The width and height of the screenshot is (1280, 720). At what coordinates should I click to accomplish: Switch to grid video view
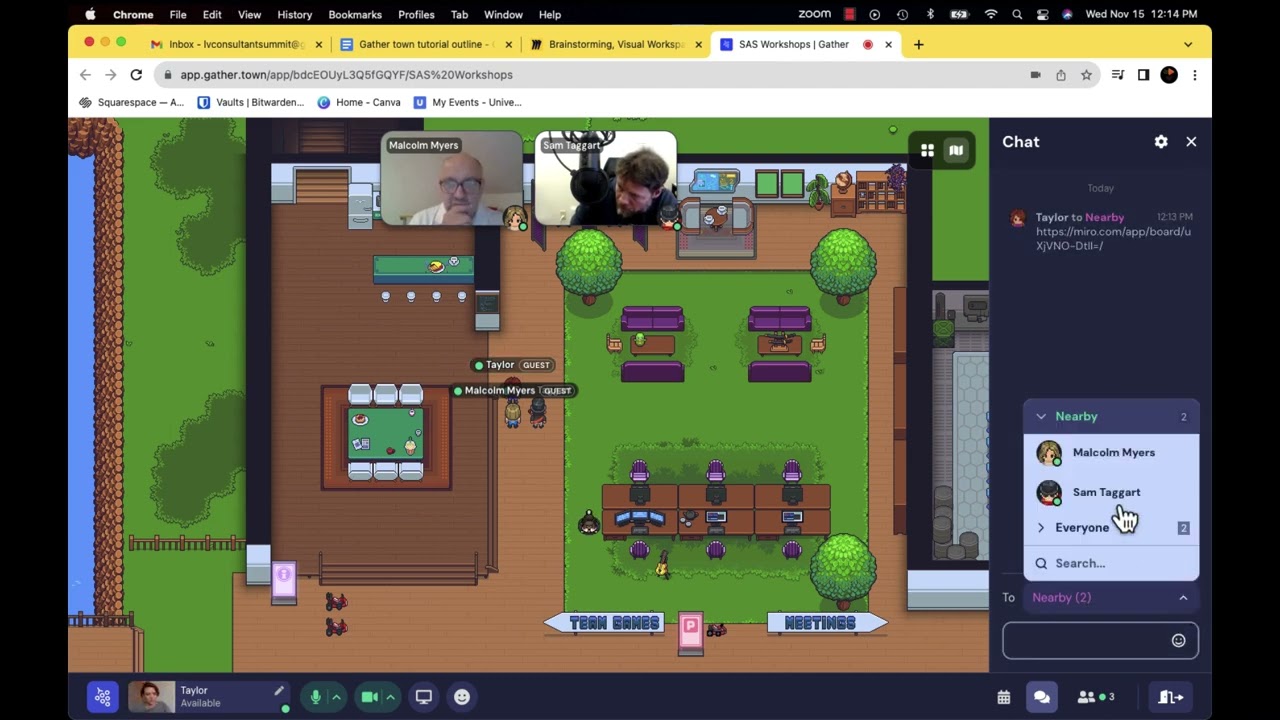tap(927, 150)
